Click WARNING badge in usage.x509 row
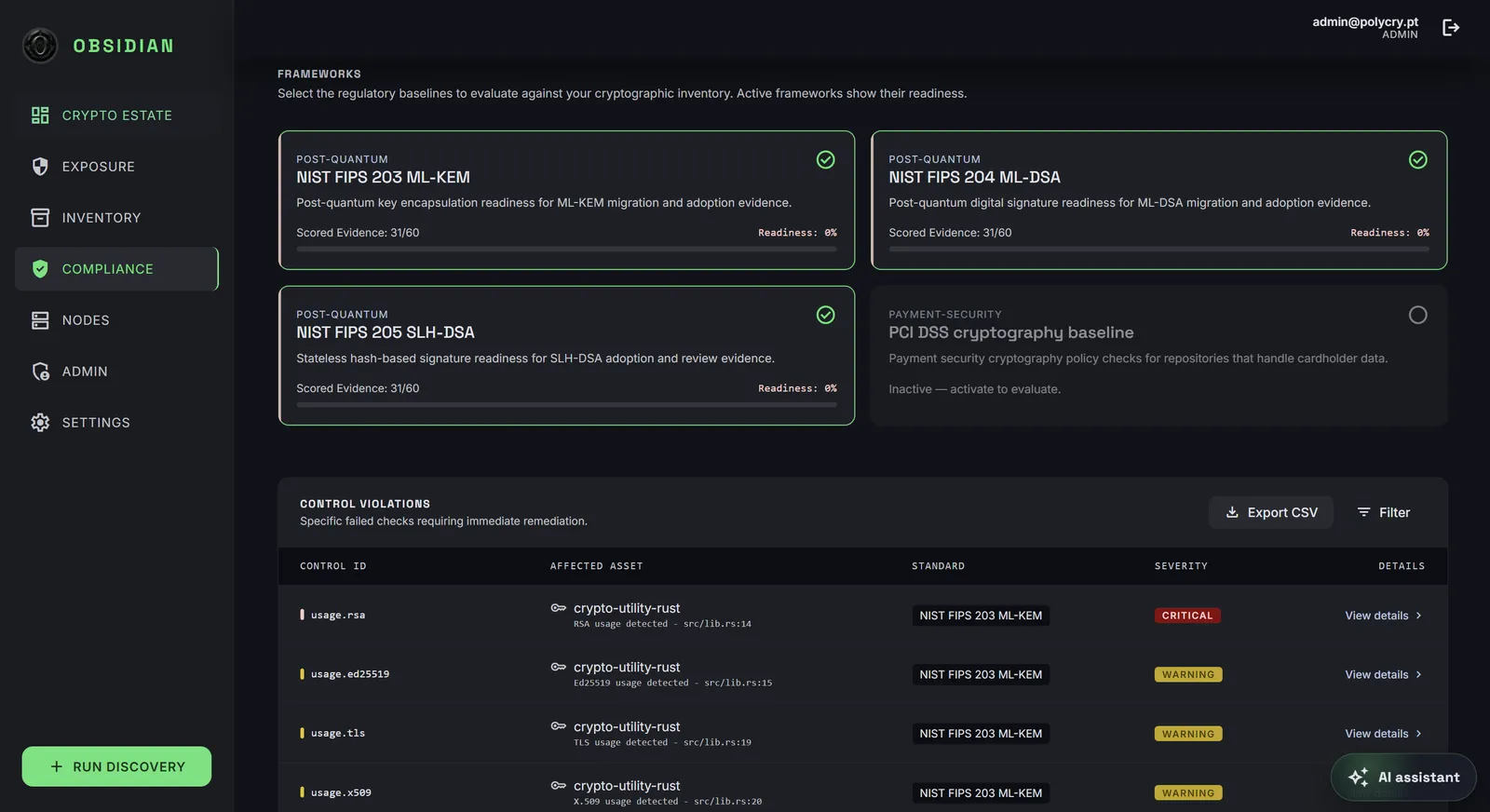The width and height of the screenshot is (1490, 812). pyautogui.click(x=1188, y=793)
